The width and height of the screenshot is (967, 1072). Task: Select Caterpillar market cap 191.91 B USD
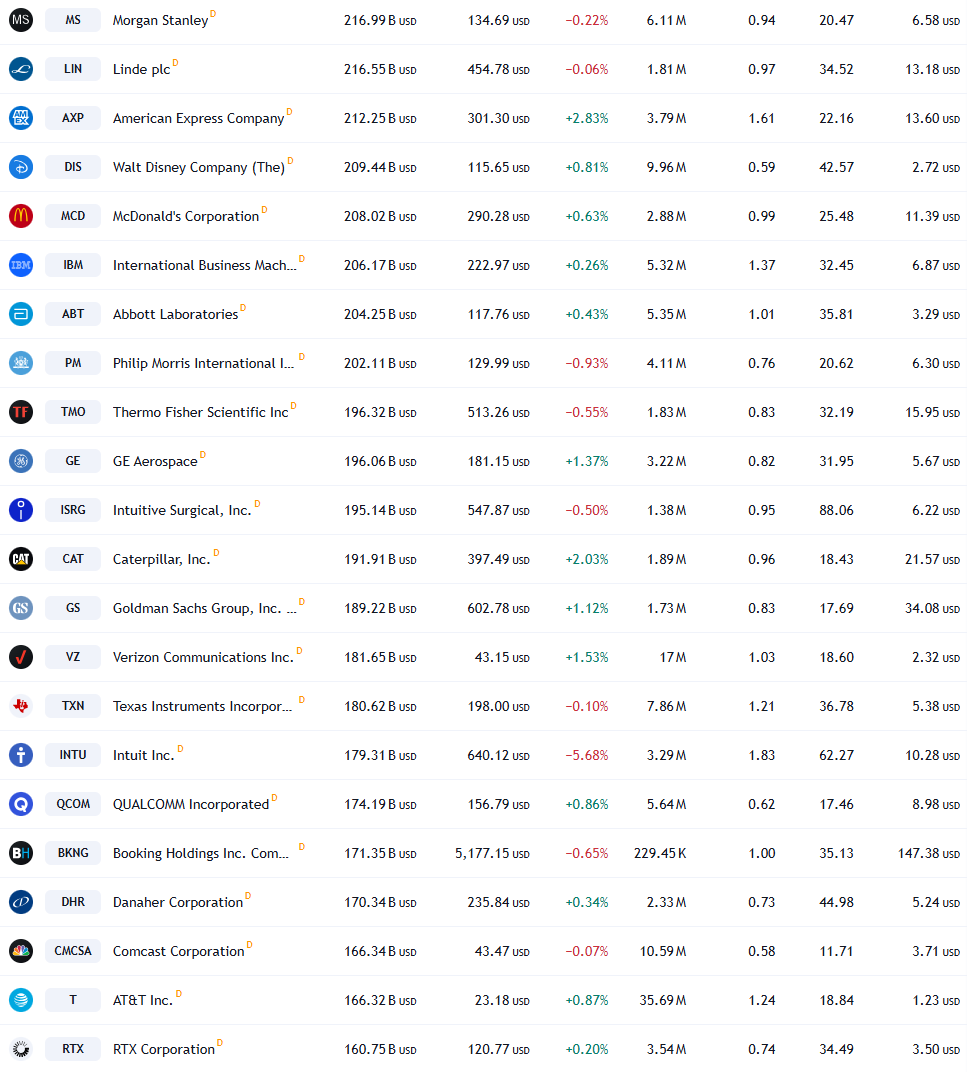380,559
